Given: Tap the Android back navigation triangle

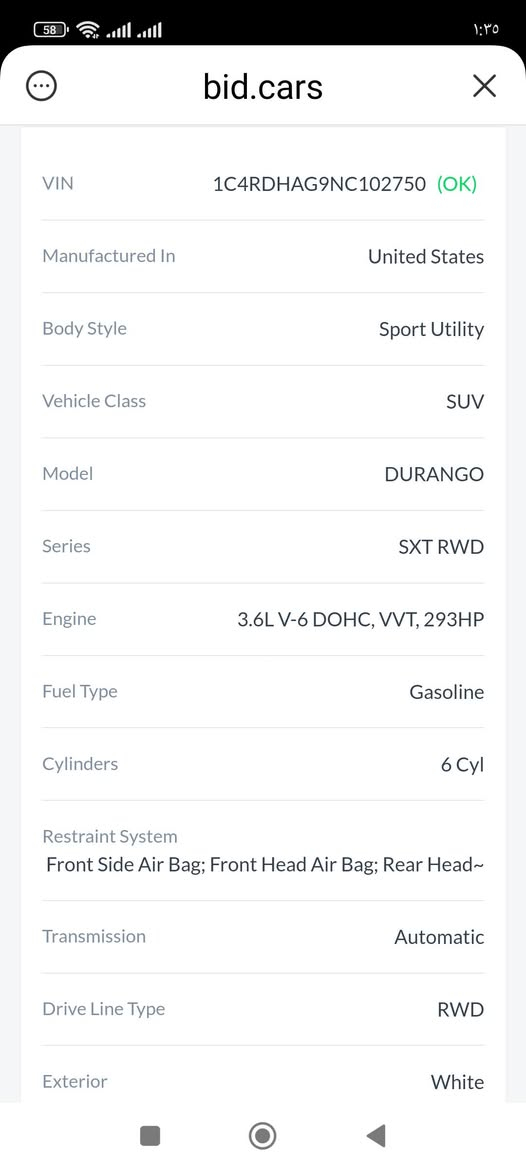Looking at the screenshot, I should 376,1135.
